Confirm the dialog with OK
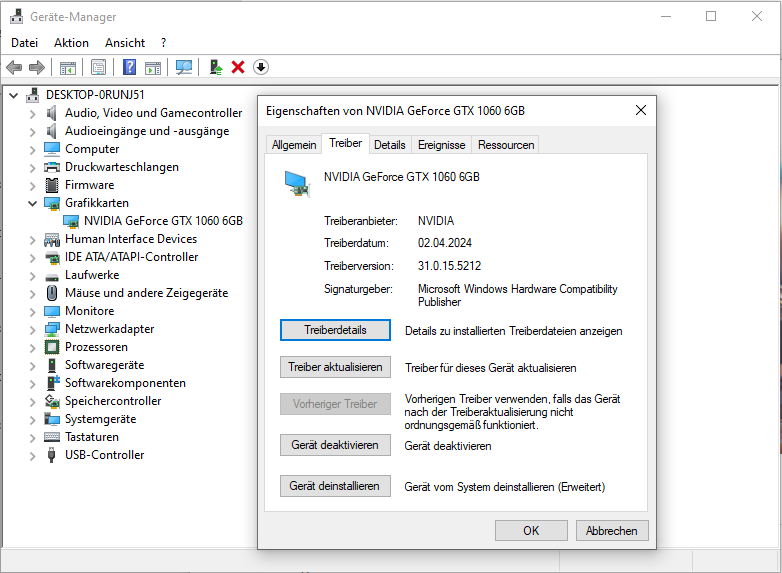 pyautogui.click(x=531, y=531)
